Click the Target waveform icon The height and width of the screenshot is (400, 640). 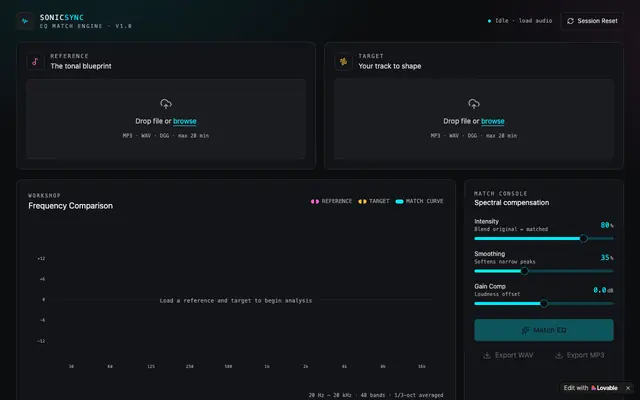[x=343, y=62]
